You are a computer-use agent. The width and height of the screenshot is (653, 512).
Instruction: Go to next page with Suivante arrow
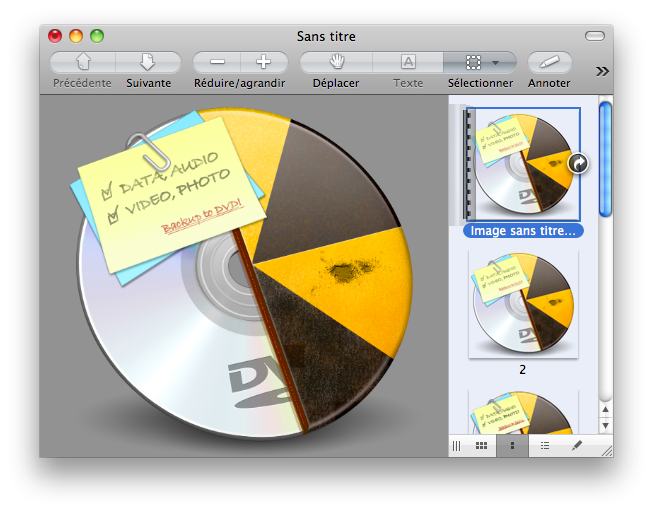(148, 62)
